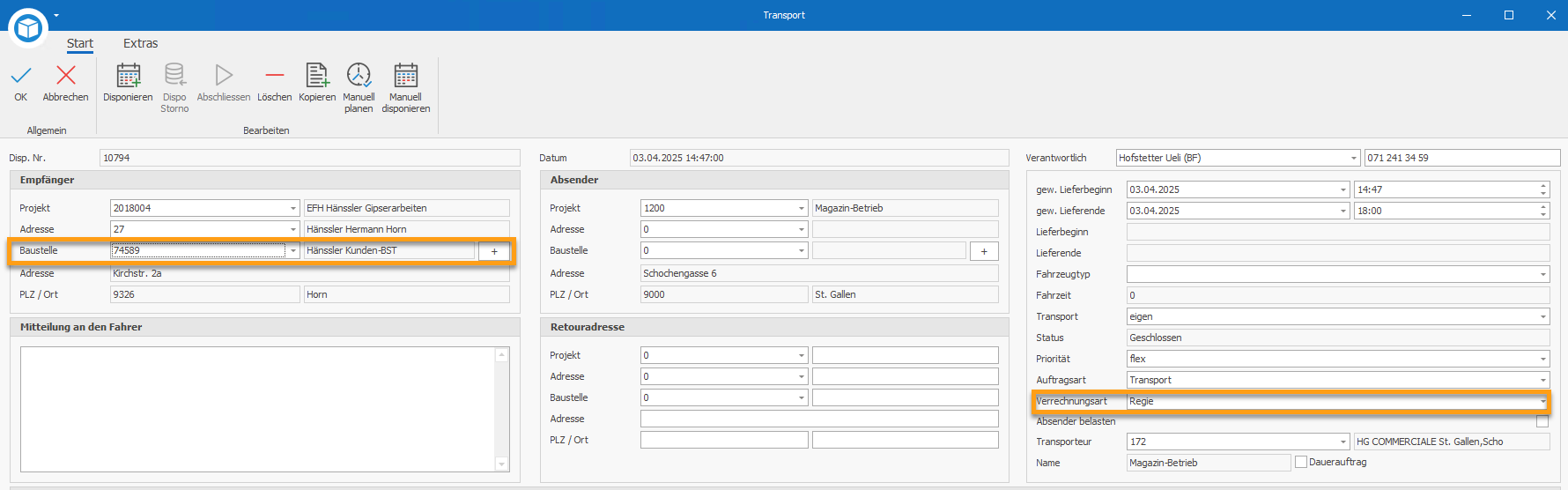Click the Manuell planen clock icon
1568x490 pixels.
(x=359, y=76)
